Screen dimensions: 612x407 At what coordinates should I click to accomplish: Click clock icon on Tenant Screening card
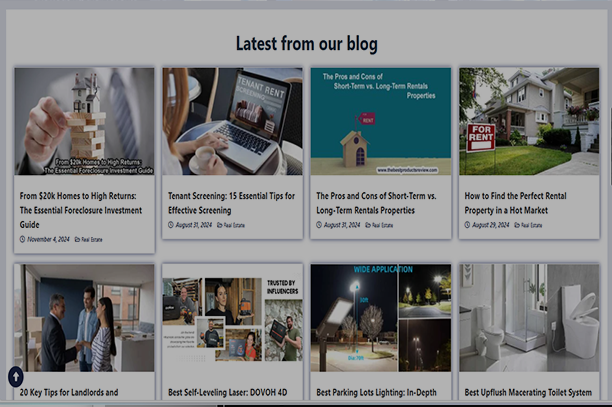point(171,225)
